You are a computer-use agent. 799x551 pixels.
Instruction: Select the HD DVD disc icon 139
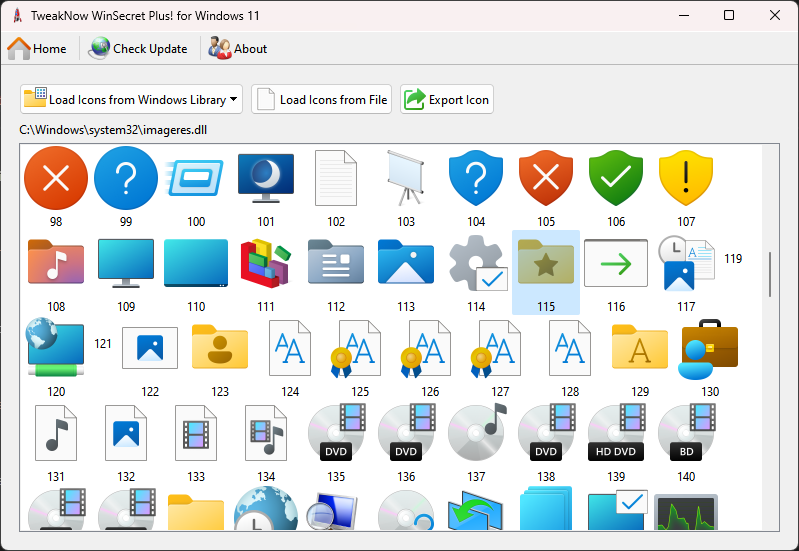tap(616, 432)
